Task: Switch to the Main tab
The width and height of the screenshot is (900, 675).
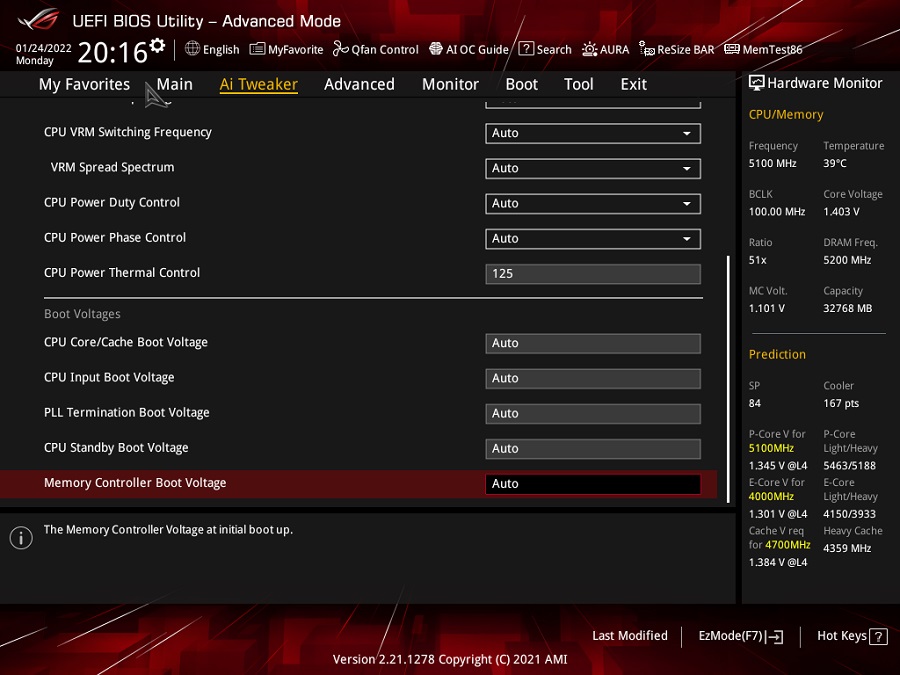Action: (174, 84)
